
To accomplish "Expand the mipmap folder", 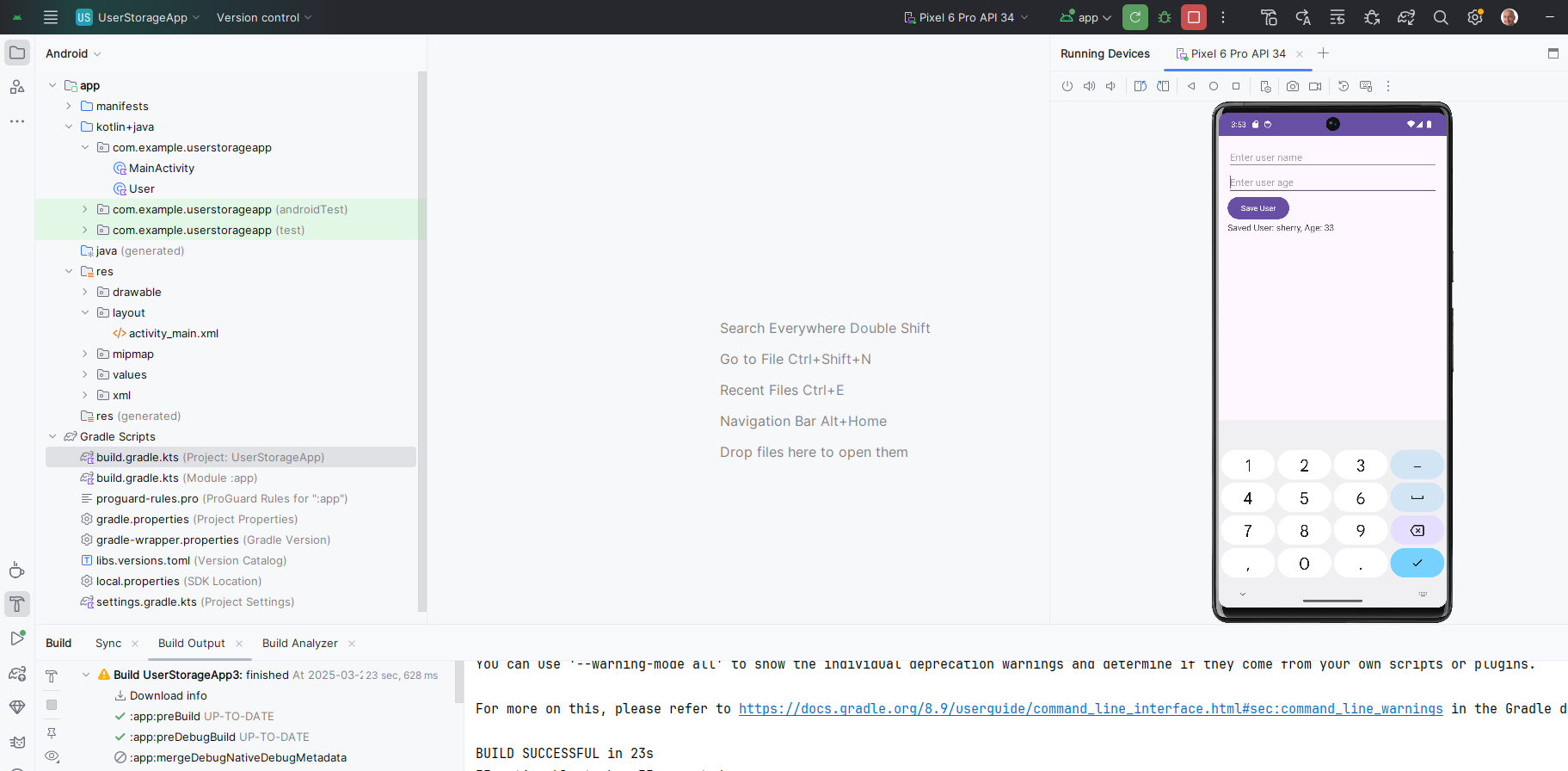I will [x=85, y=354].
